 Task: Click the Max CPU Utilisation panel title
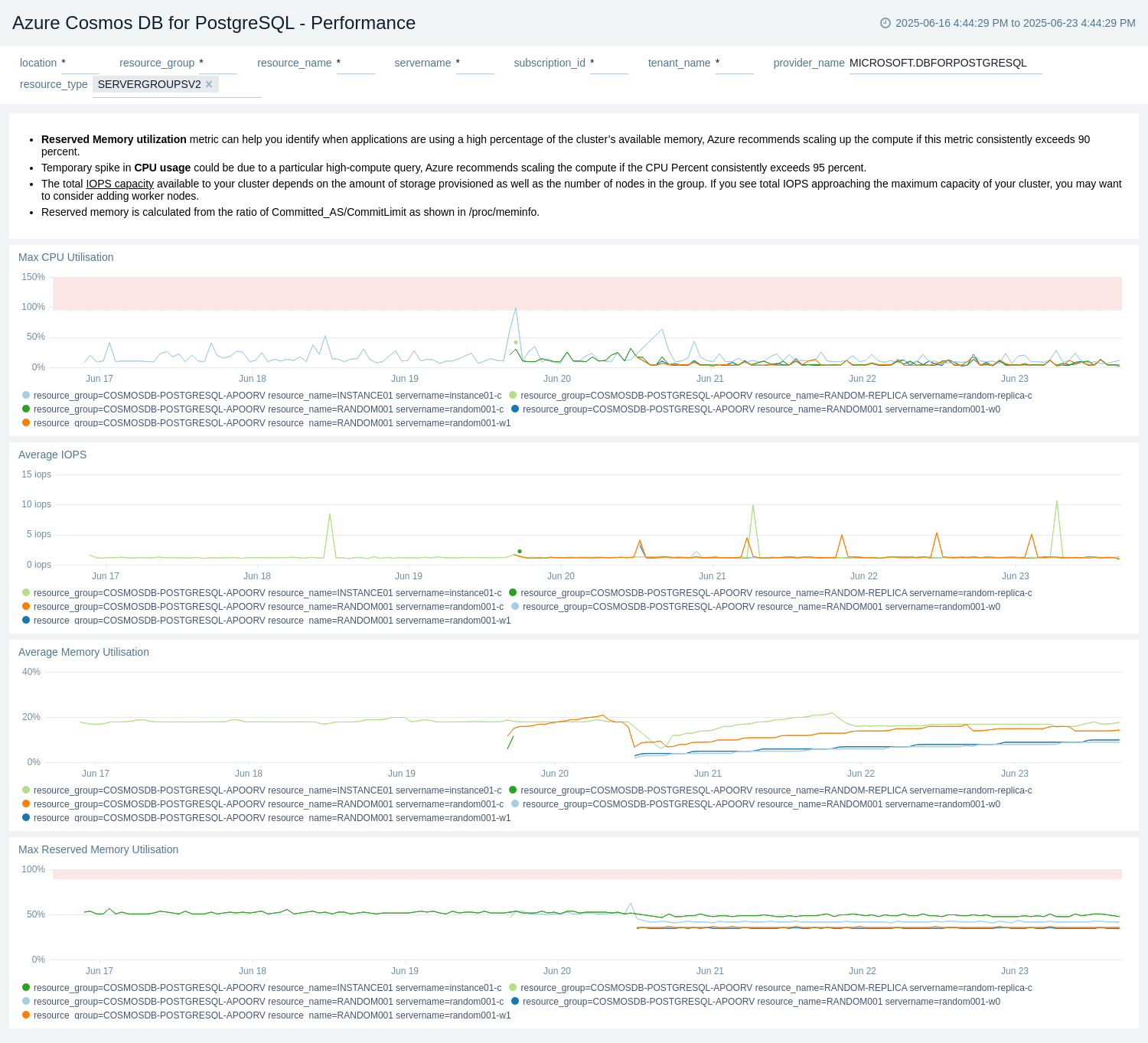point(66,257)
